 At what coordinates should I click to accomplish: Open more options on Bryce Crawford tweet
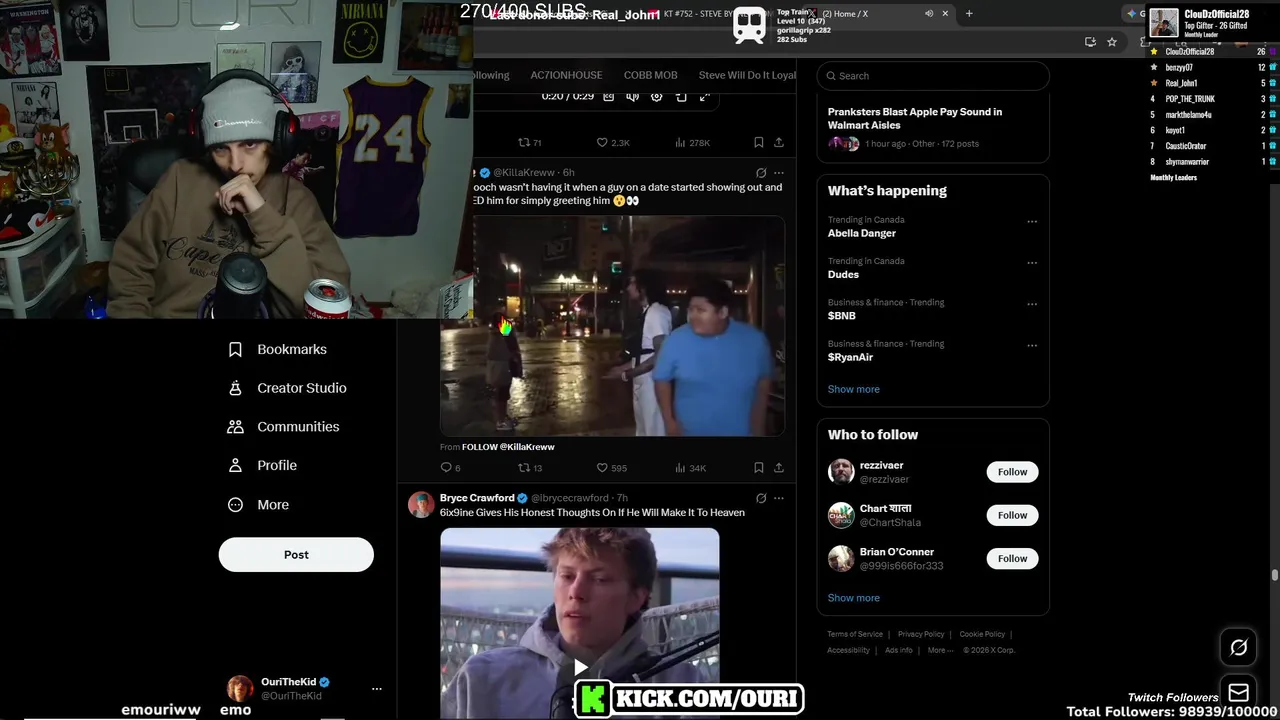point(779,498)
